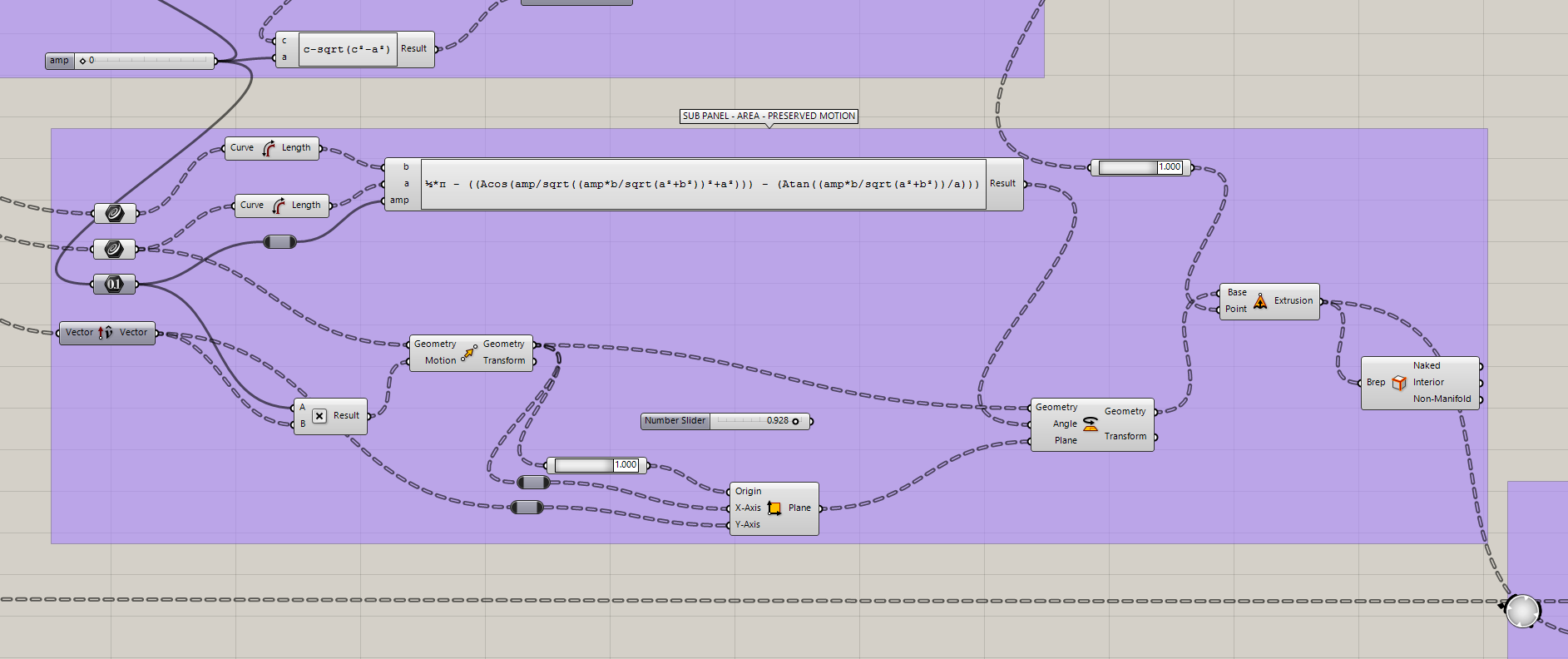
Task: Click the 'Y-Axis' input label
Action: [748, 525]
